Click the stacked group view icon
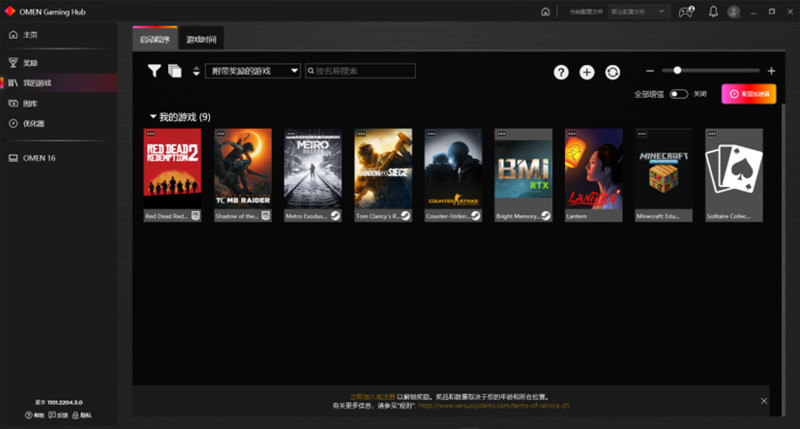800x429 pixels. (x=174, y=71)
